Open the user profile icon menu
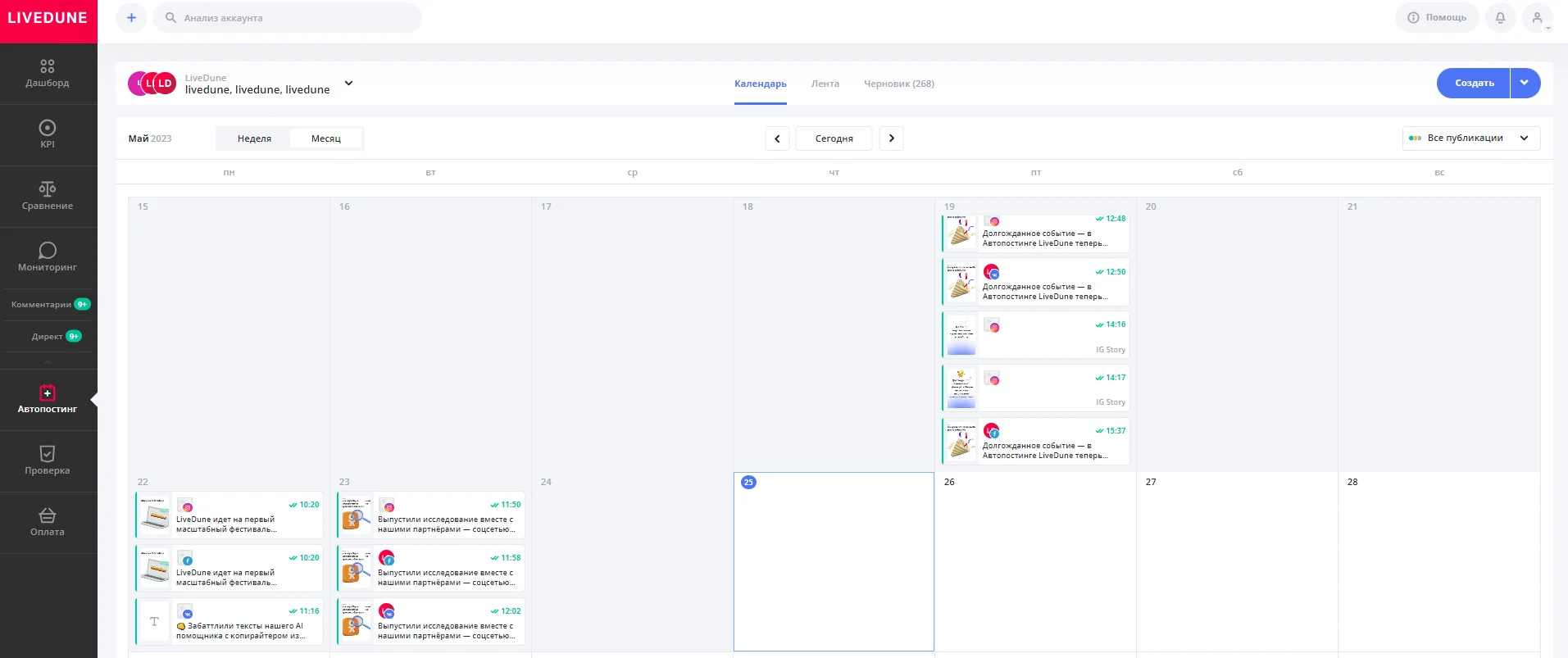Viewport: 1568px width, 658px height. coord(1538,18)
